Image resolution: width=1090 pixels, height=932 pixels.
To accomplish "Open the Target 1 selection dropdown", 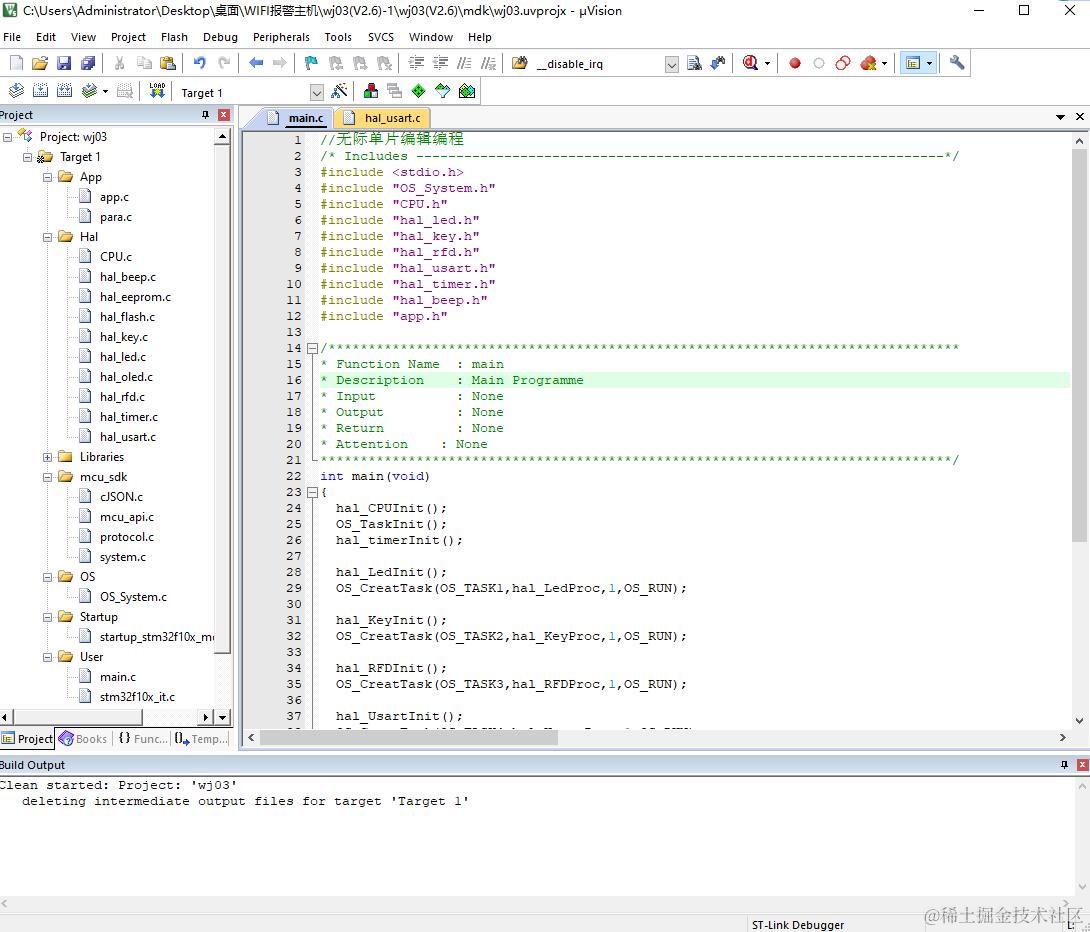I will click(316, 92).
